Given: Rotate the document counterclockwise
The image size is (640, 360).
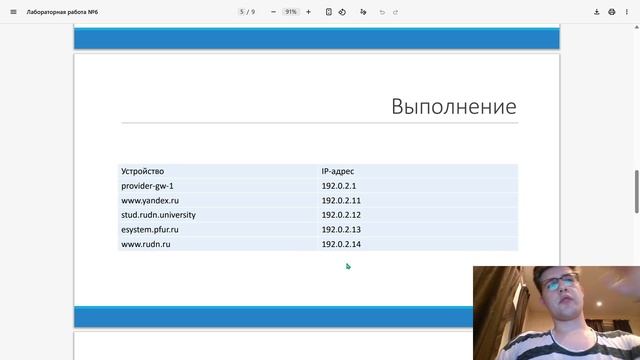Looking at the screenshot, I should [x=342, y=12].
